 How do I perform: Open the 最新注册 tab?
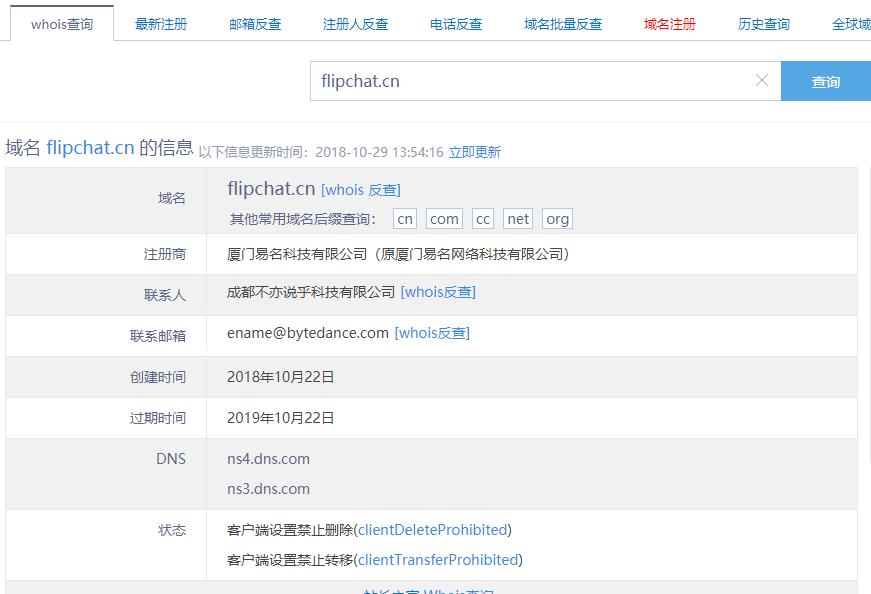click(x=161, y=24)
